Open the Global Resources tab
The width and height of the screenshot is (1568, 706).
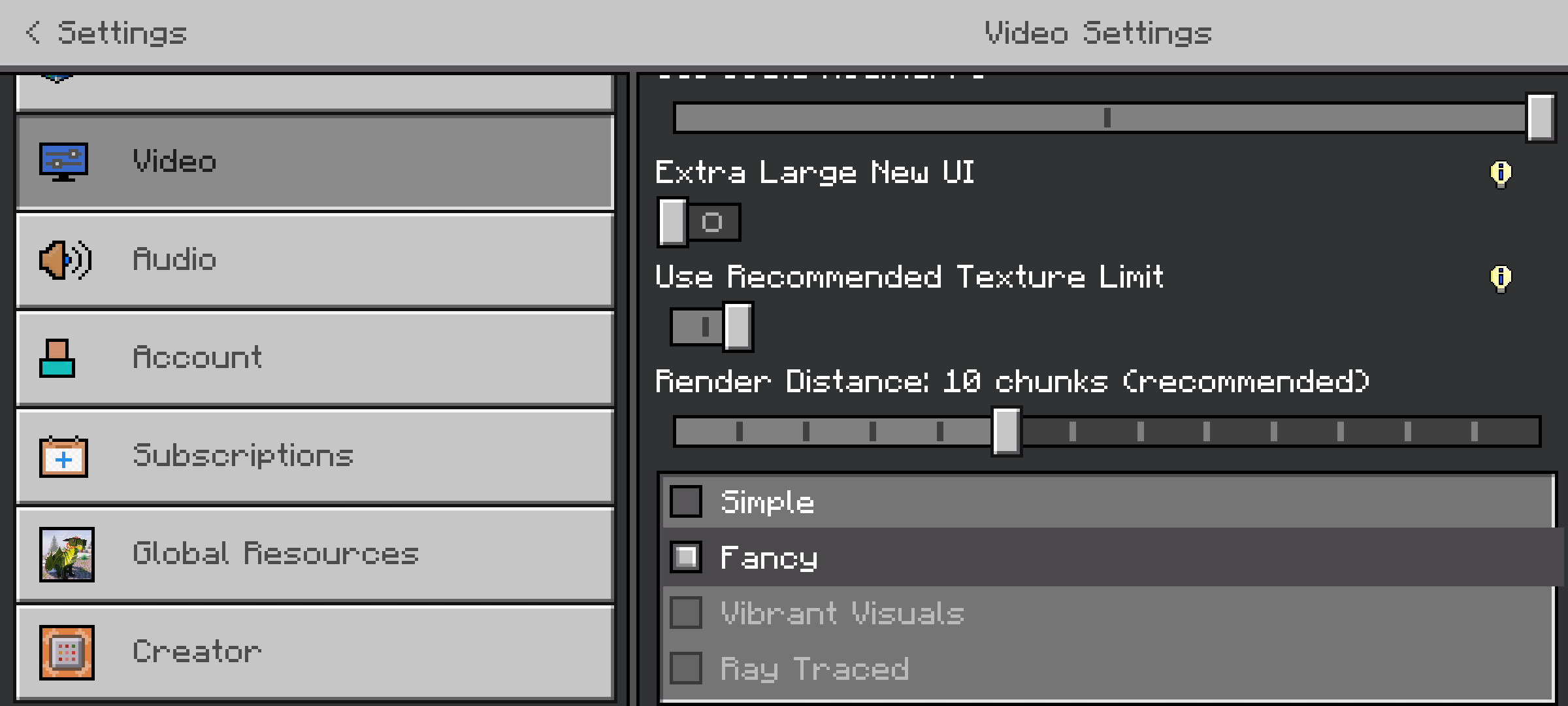point(315,554)
